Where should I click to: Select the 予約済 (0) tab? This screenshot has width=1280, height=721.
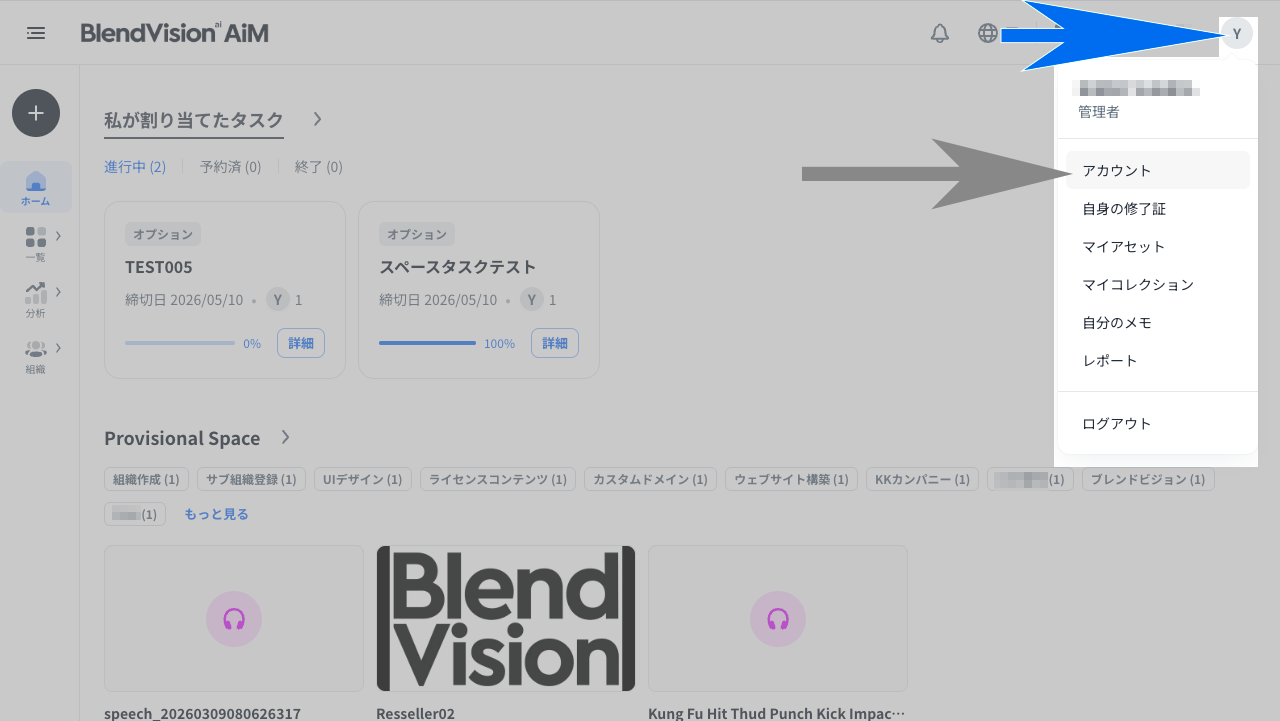point(230,167)
